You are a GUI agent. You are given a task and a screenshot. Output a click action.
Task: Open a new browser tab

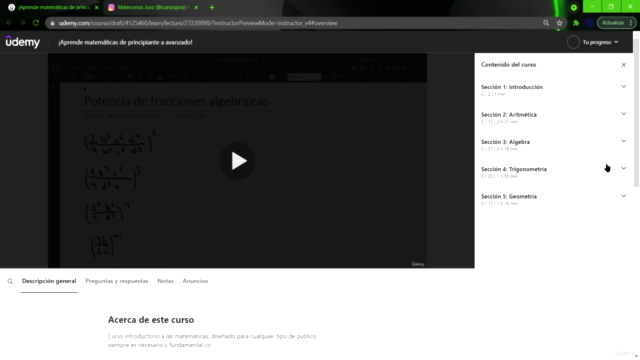pos(212,7)
